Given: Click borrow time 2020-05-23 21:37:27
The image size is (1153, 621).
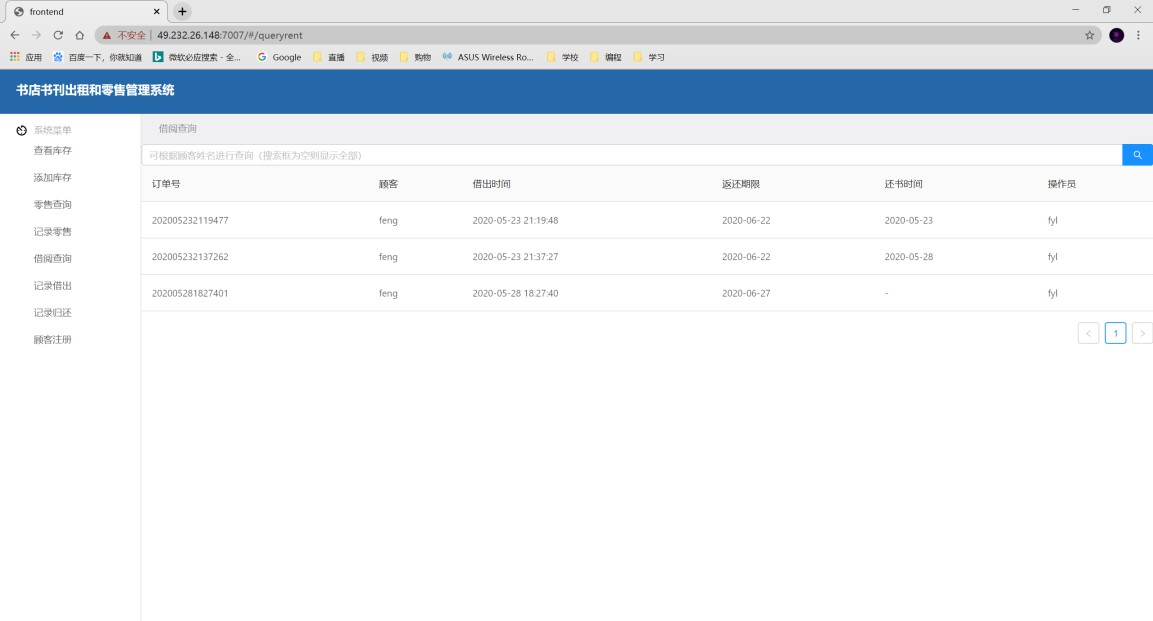Looking at the screenshot, I should pyautogui.click(x=515, y=256).
